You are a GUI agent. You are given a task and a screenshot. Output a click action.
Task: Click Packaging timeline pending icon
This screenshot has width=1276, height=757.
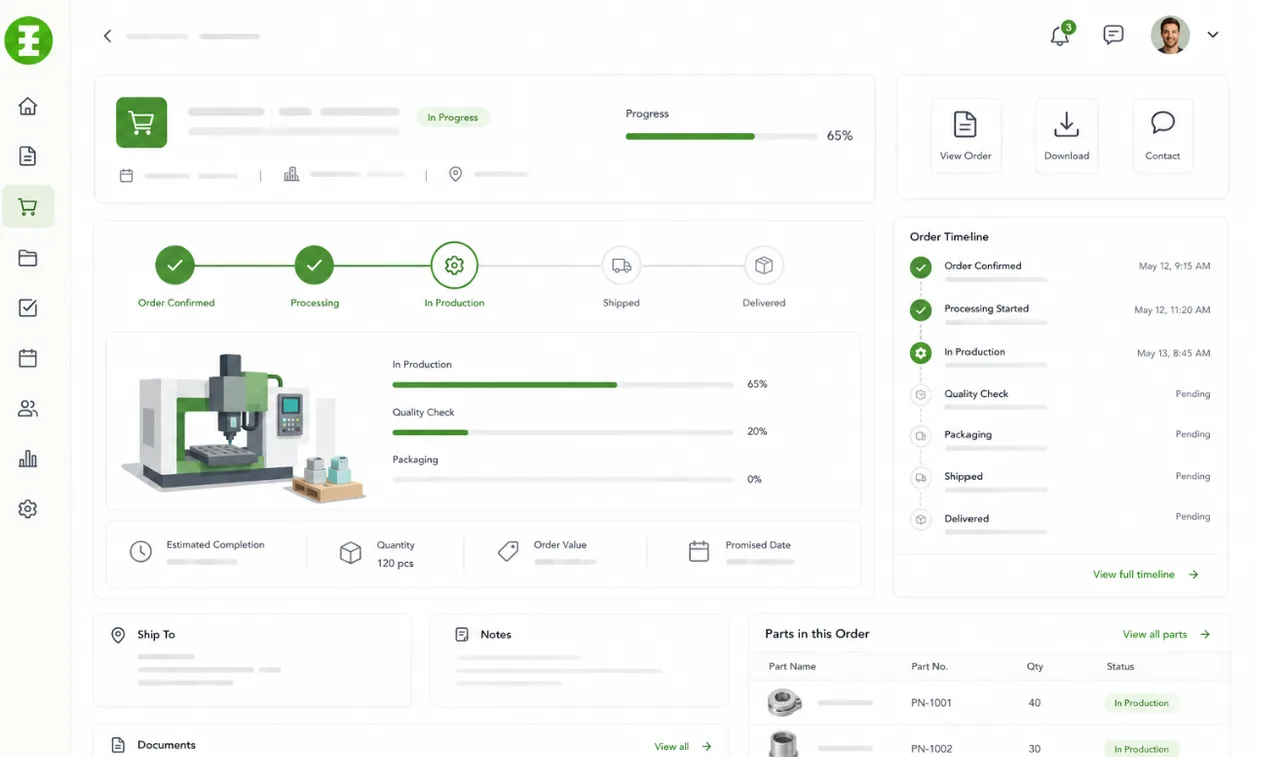click(921, 437)
